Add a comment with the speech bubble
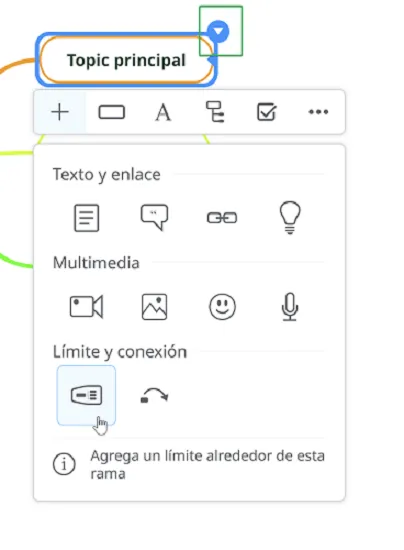 (x=155, y=217)
